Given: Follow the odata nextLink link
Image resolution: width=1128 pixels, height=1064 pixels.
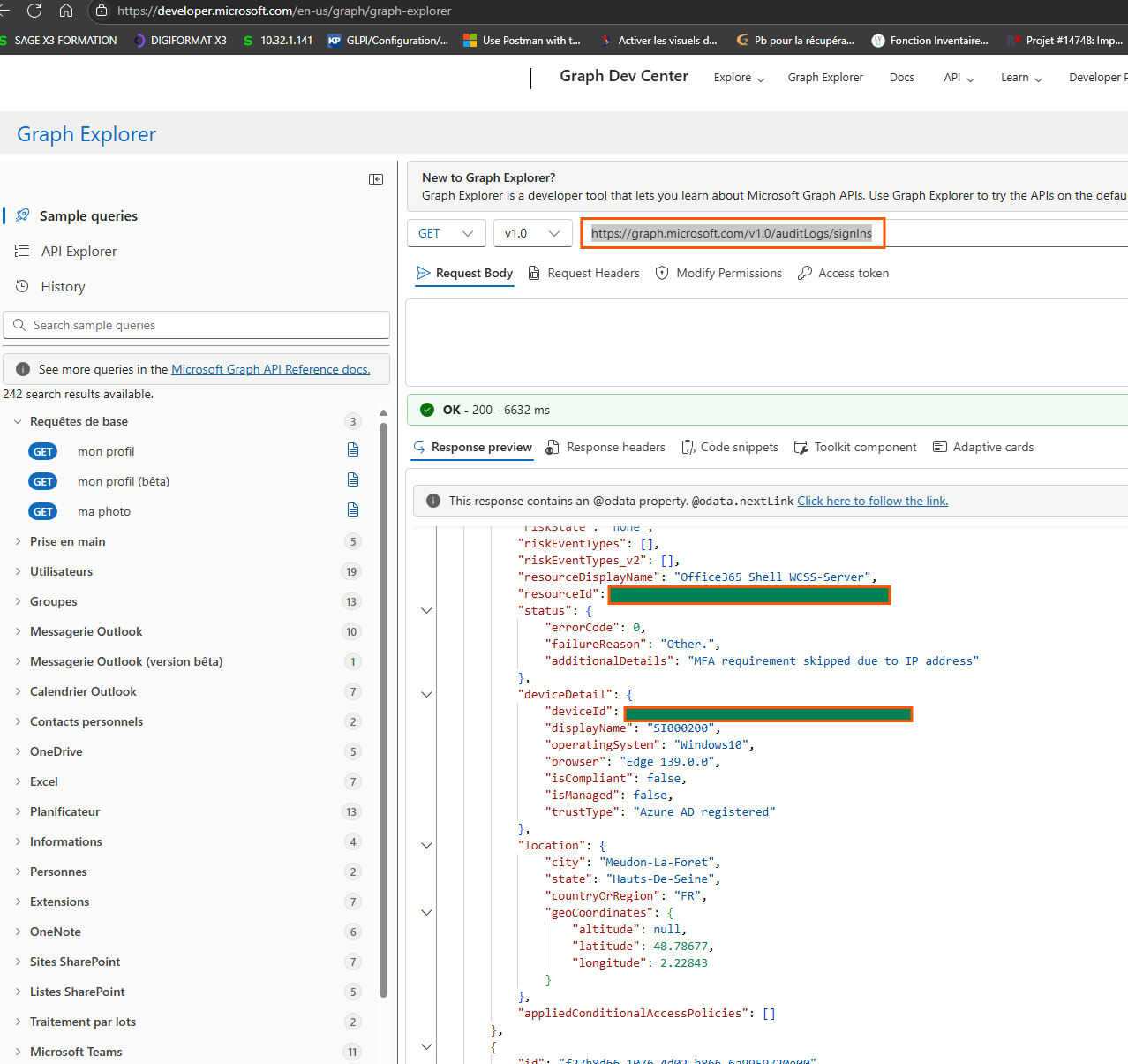Looking at the screenshot, I should pos(872,501).
